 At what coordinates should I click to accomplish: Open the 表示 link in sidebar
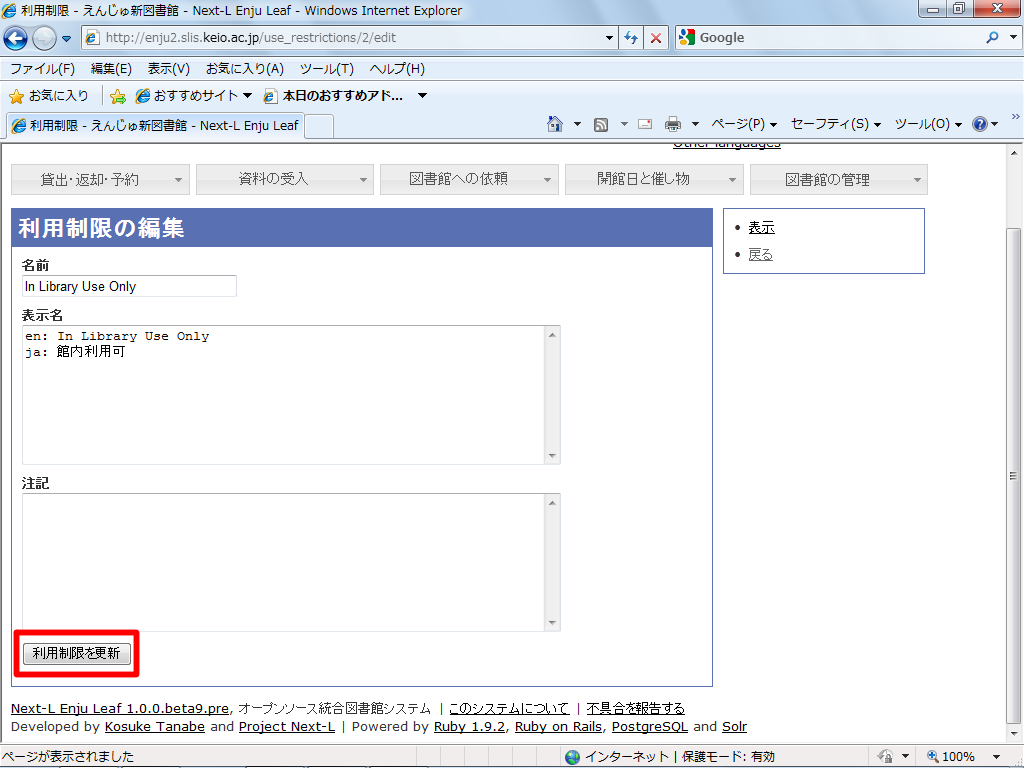[x=761, y=227]
